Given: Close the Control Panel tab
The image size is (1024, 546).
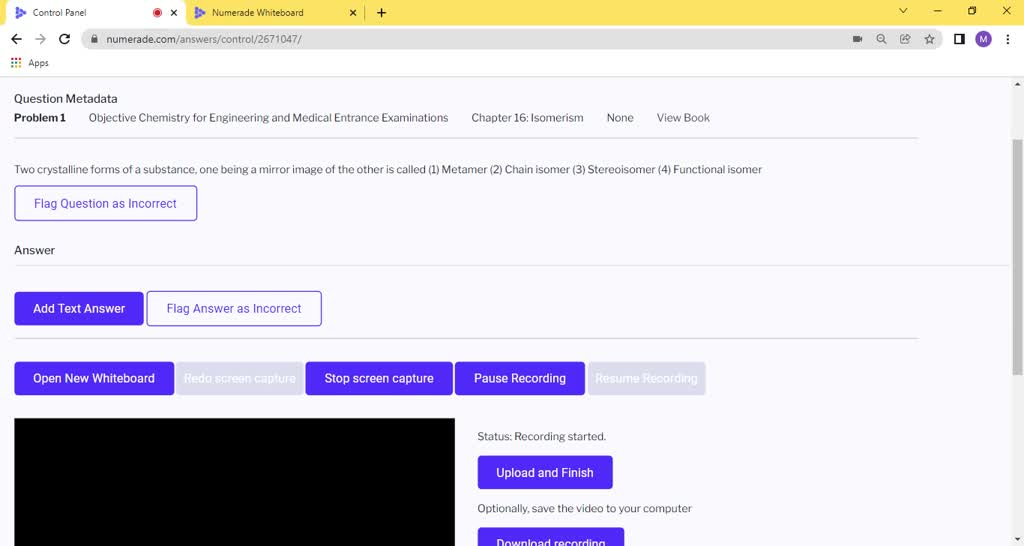Looking at the screenshot, I should (x=174, y=13).
